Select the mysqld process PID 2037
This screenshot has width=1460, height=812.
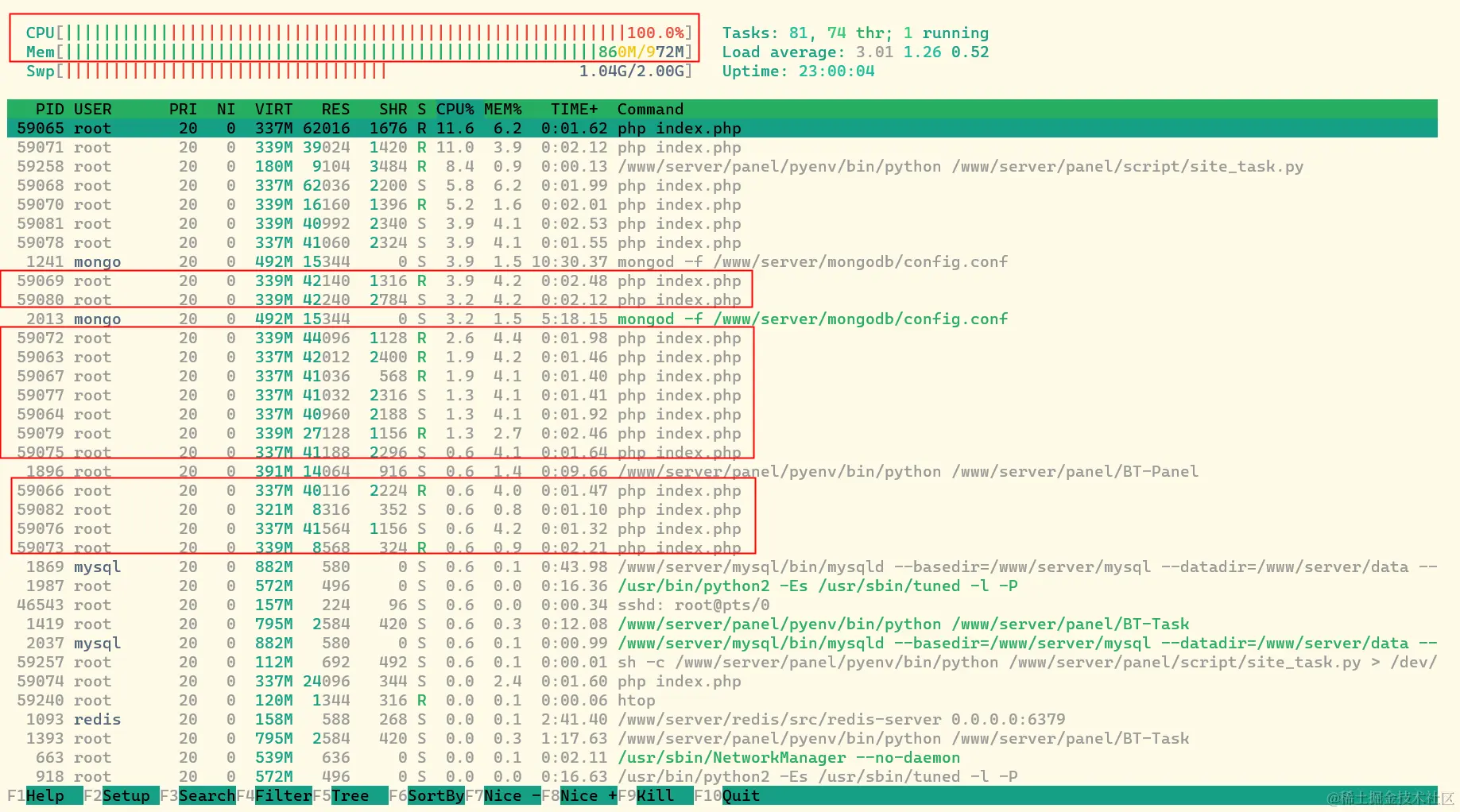[722, 643]
